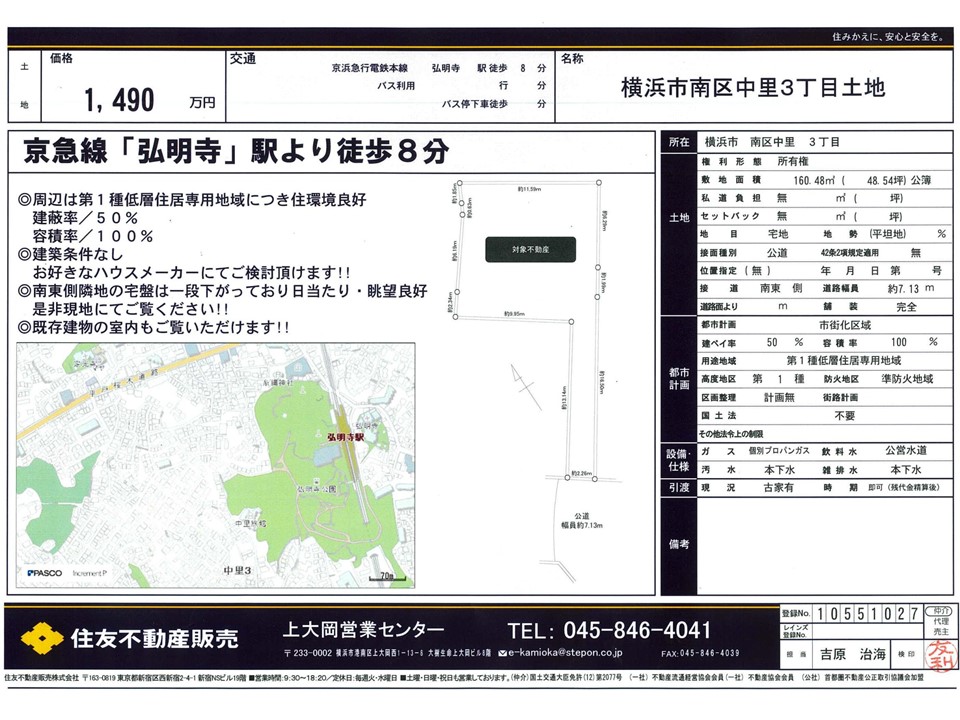Click the property title 横浜市南区中里3丁目土地
960x720 pixels.
tap(752, 88)
